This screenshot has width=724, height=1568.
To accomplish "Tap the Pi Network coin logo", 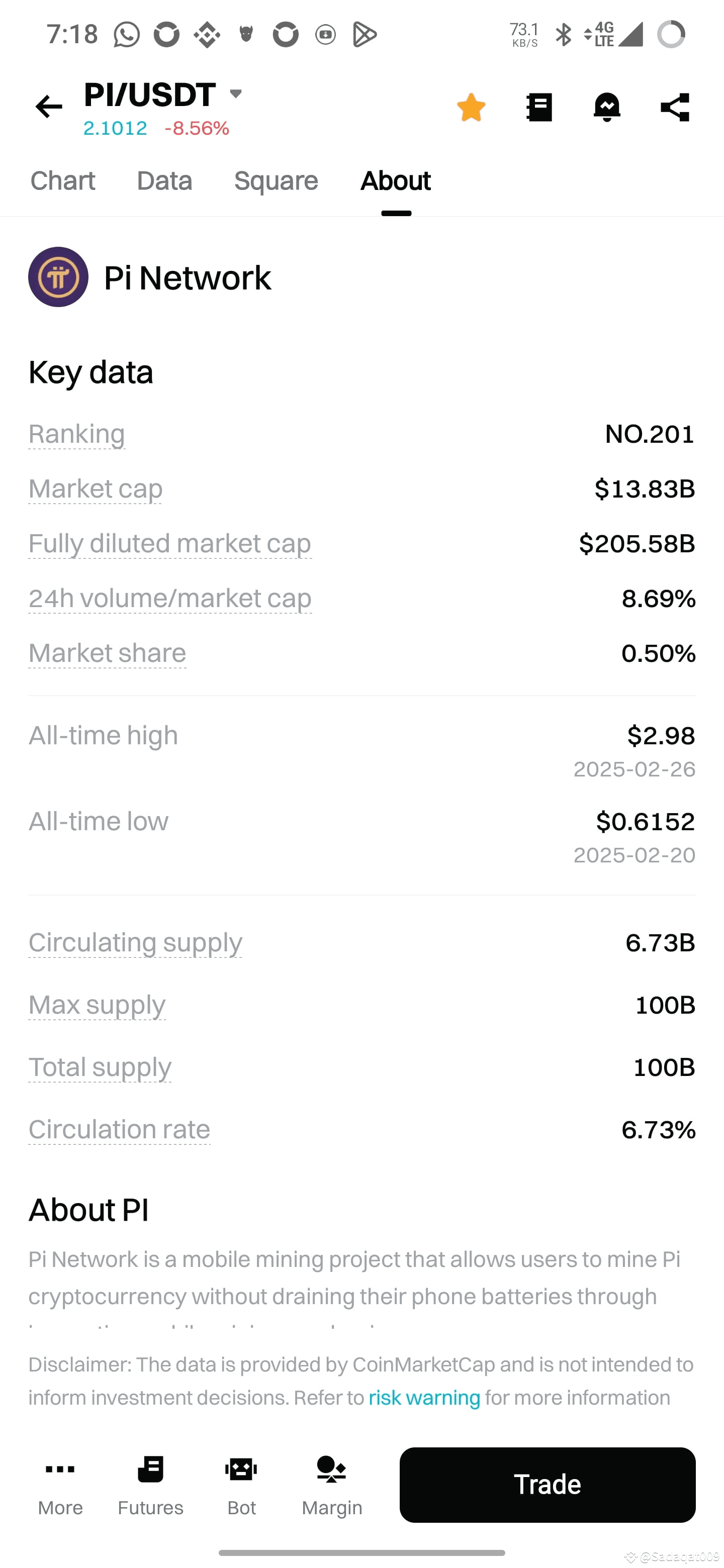I will click(x=58, y=277).
